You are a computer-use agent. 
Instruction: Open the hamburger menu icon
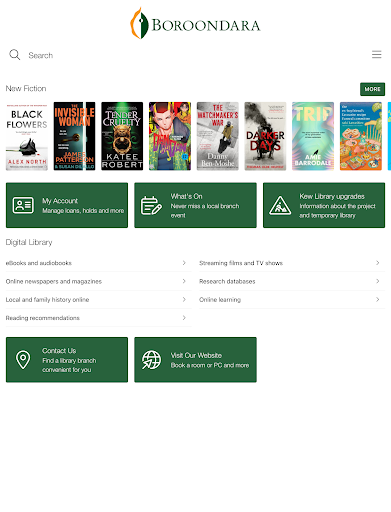377,54
